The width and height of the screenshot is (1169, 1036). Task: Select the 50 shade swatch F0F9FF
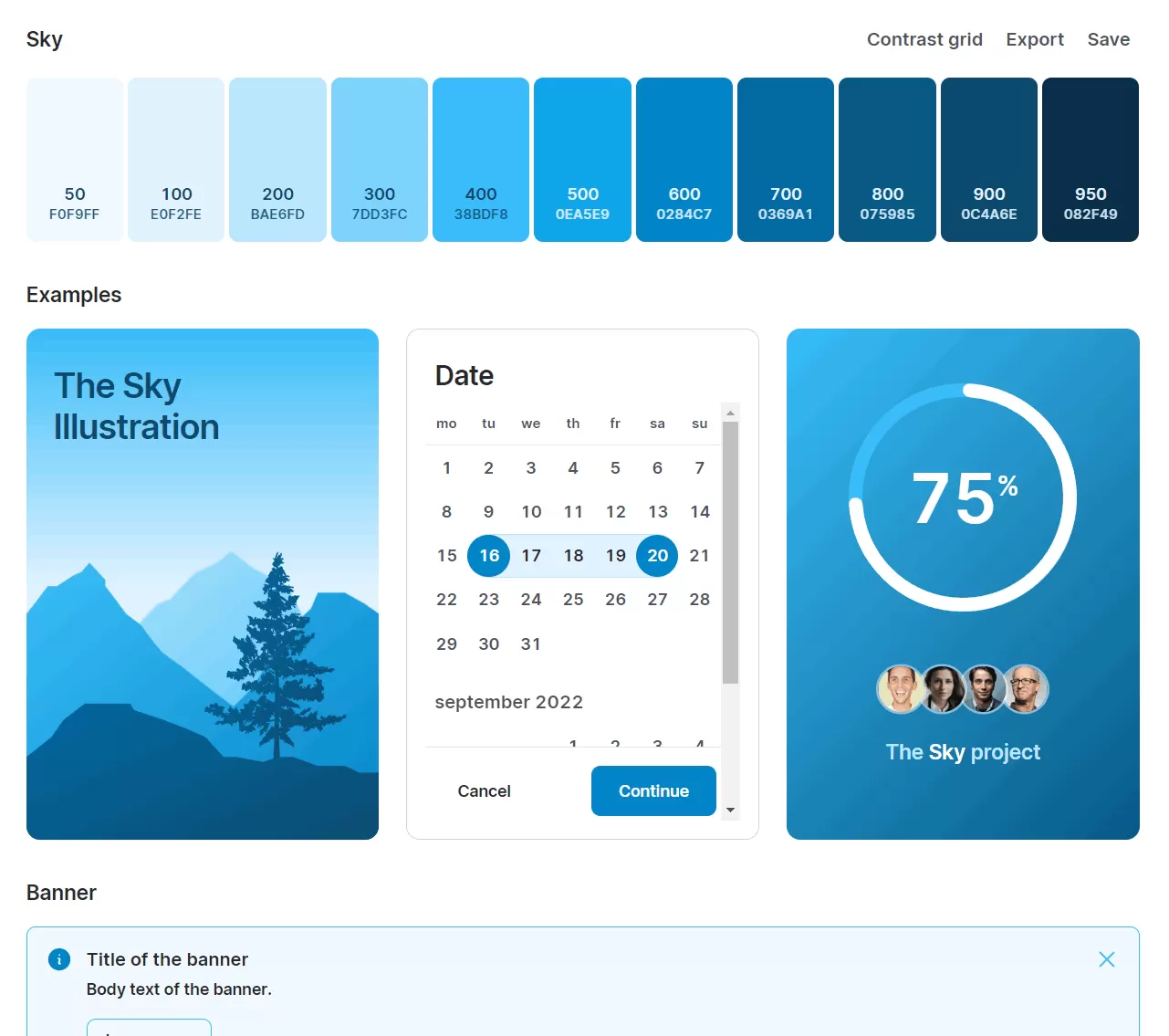(74, 159)
